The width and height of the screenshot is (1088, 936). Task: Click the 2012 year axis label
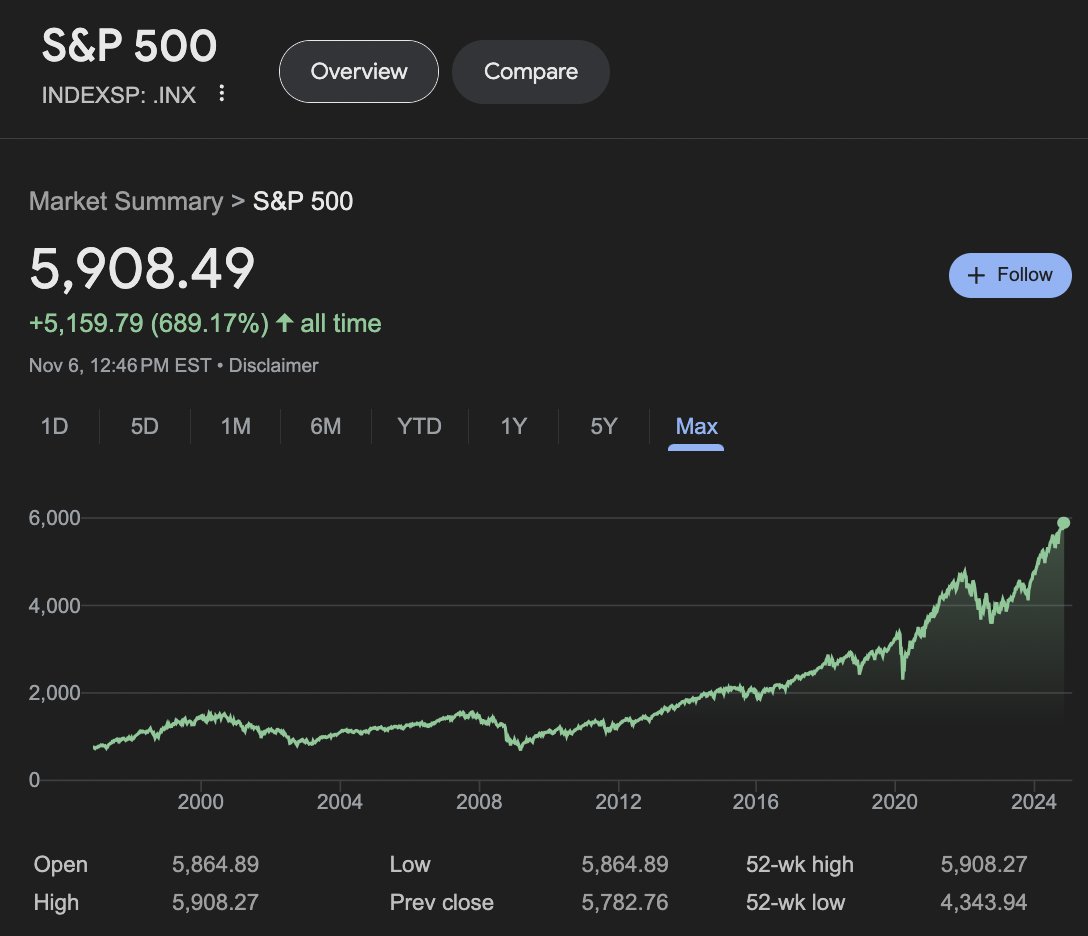click(618, 802)
